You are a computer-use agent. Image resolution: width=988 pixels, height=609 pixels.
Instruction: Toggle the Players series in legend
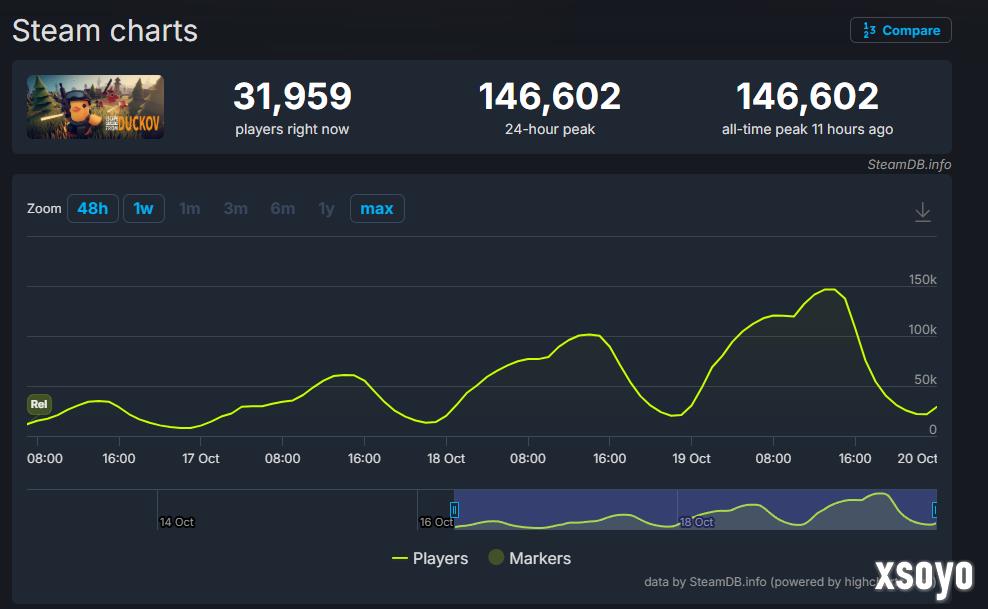[430, 558]
